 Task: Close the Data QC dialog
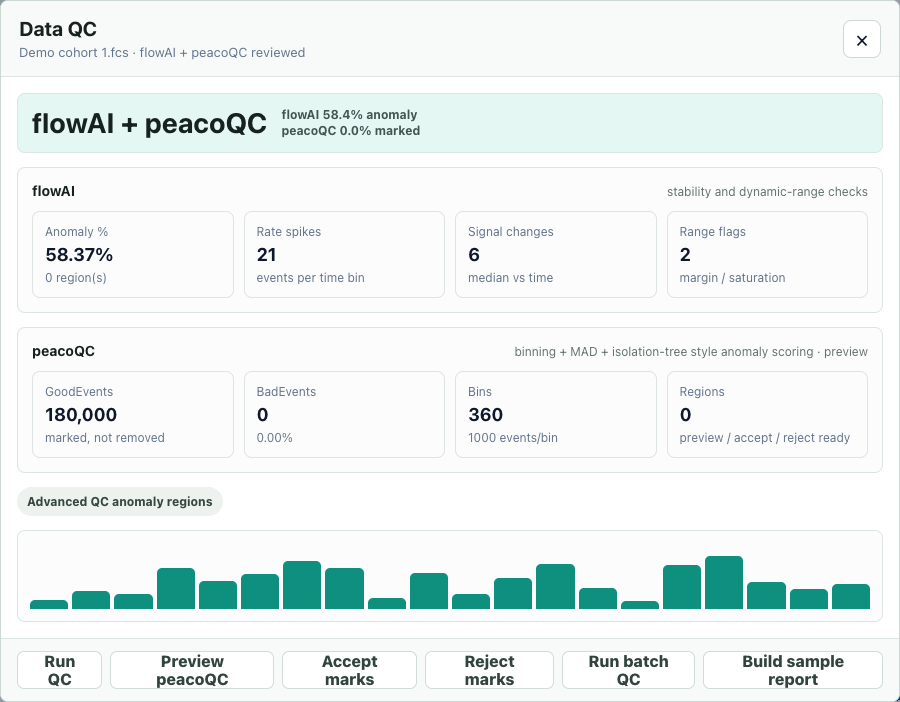[862, 40]
